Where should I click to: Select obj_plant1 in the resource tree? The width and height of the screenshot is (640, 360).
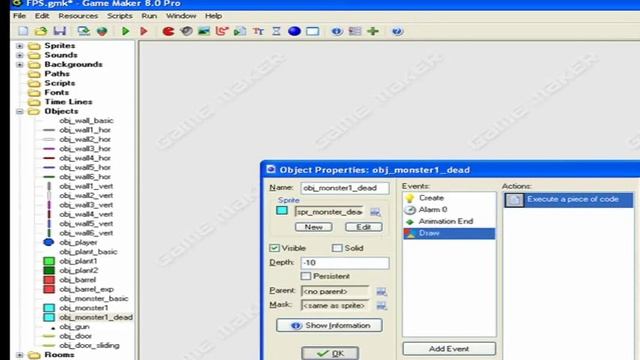point(78,261)
